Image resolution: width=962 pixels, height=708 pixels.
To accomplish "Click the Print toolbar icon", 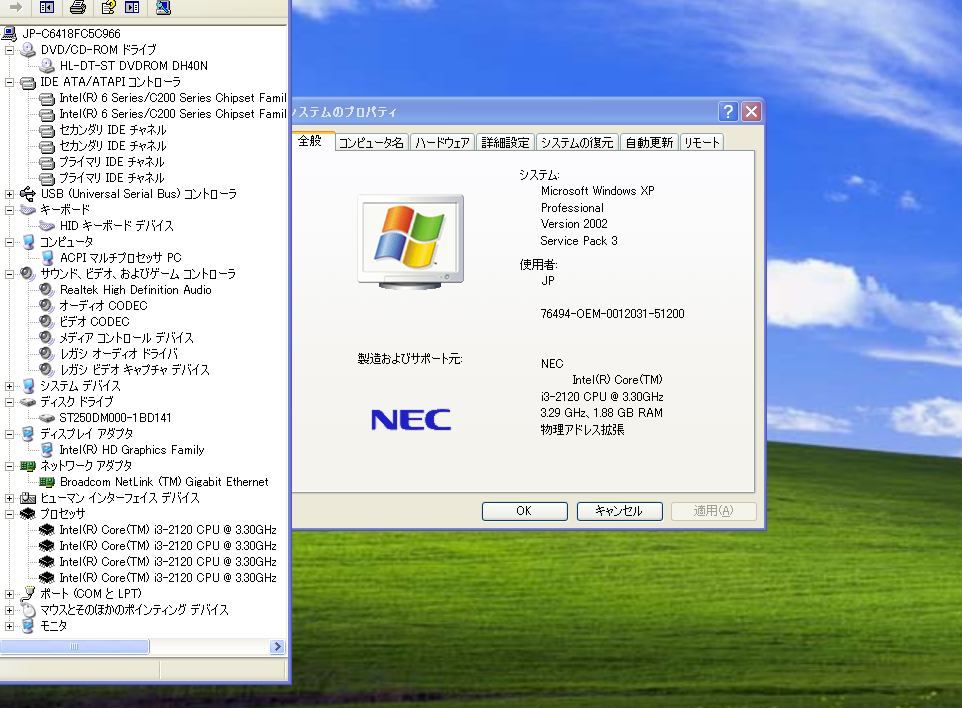I will pos(78,7).
